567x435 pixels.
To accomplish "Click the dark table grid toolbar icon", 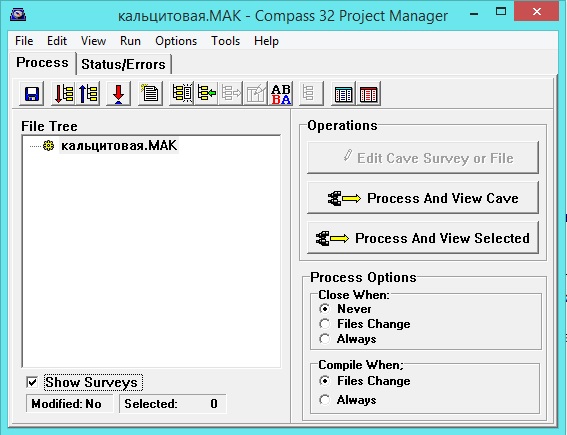I will click(x=344, y=94).
